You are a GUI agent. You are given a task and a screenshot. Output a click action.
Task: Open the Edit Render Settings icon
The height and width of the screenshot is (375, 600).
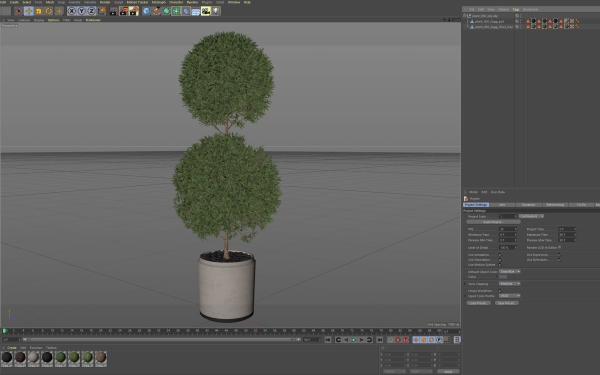coord(134,11)
